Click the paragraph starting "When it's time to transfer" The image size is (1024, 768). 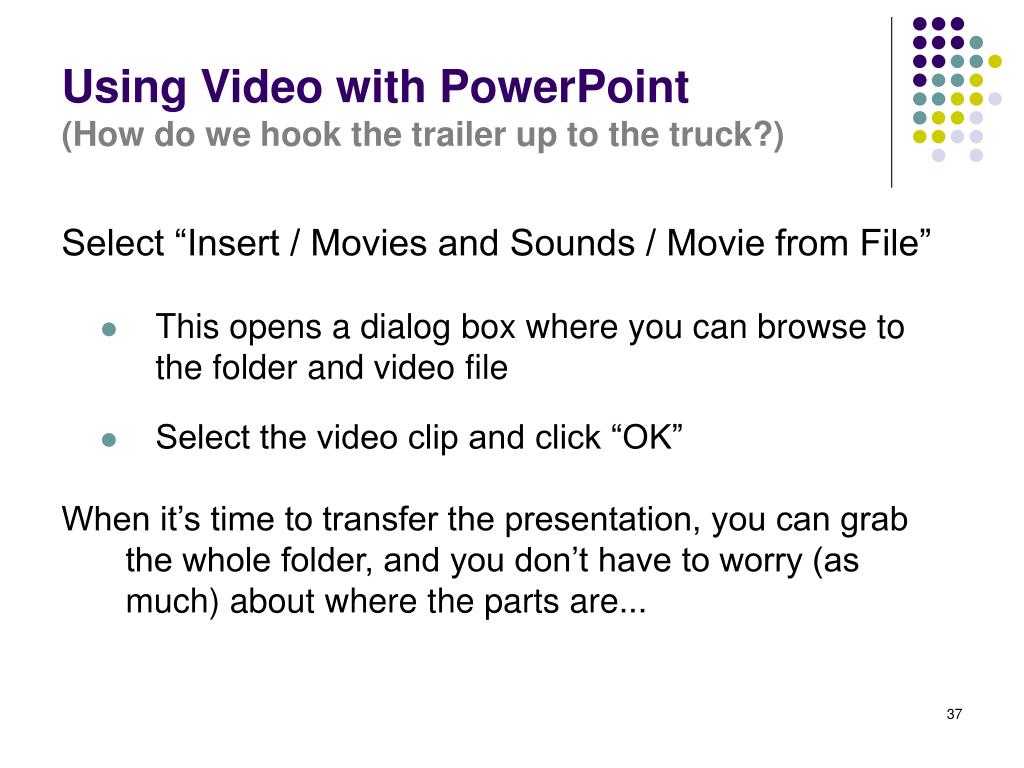pos(485,560)
